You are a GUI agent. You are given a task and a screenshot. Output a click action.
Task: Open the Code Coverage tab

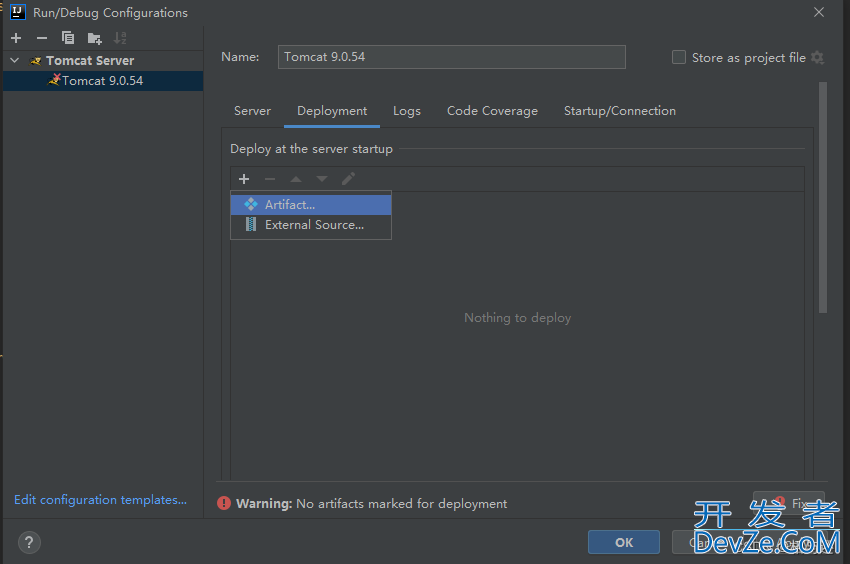click(492, 111)
